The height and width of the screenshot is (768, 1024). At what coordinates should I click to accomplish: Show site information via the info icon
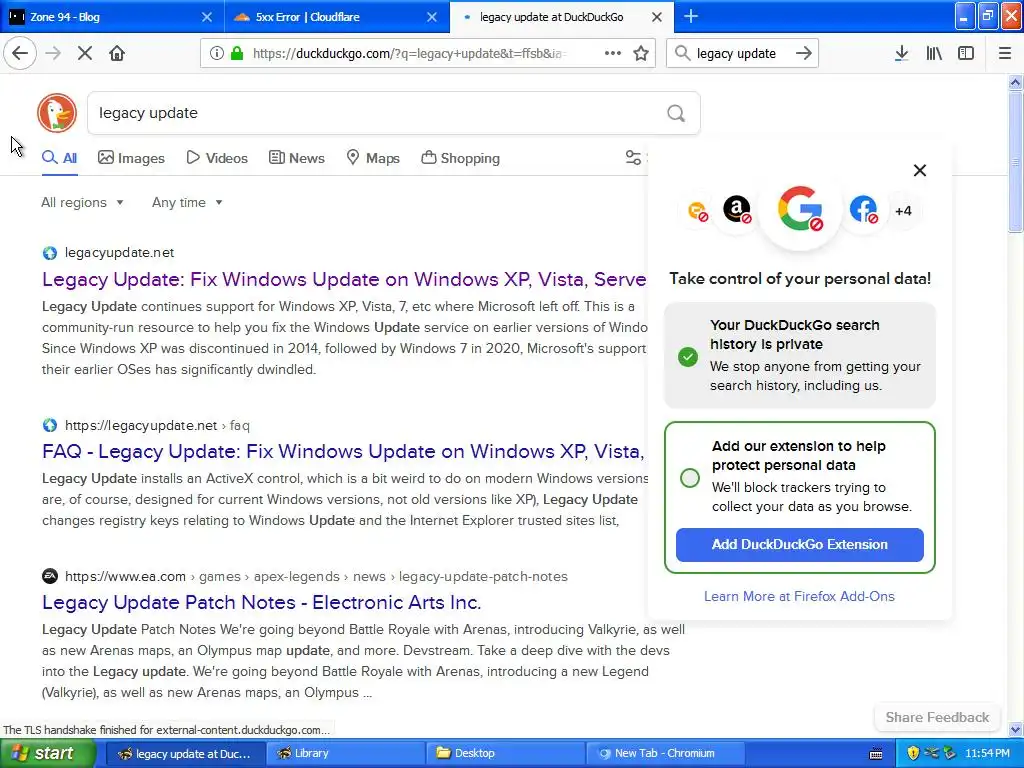[216, 54]
